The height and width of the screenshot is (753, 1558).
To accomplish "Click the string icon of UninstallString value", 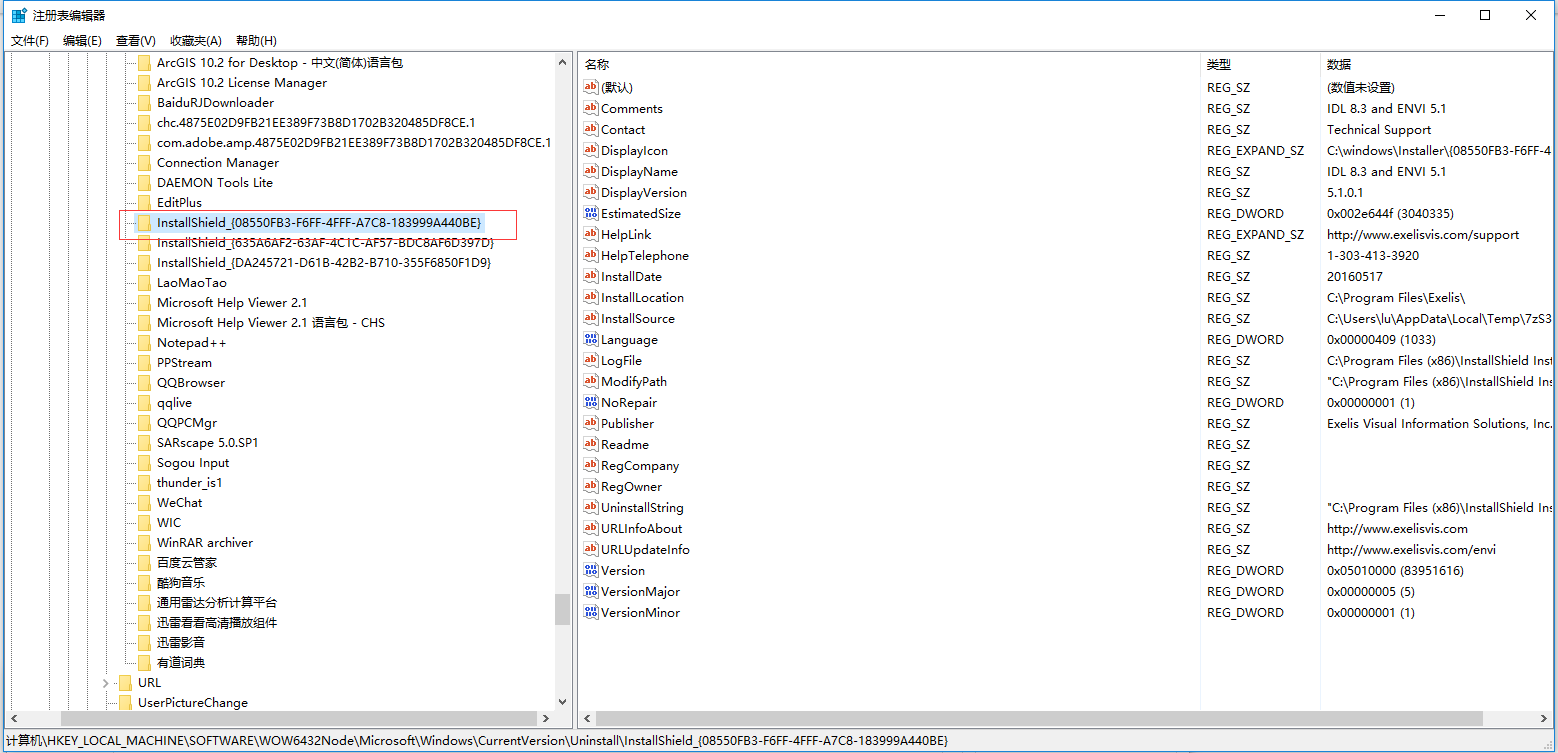I will coord(590,507).
